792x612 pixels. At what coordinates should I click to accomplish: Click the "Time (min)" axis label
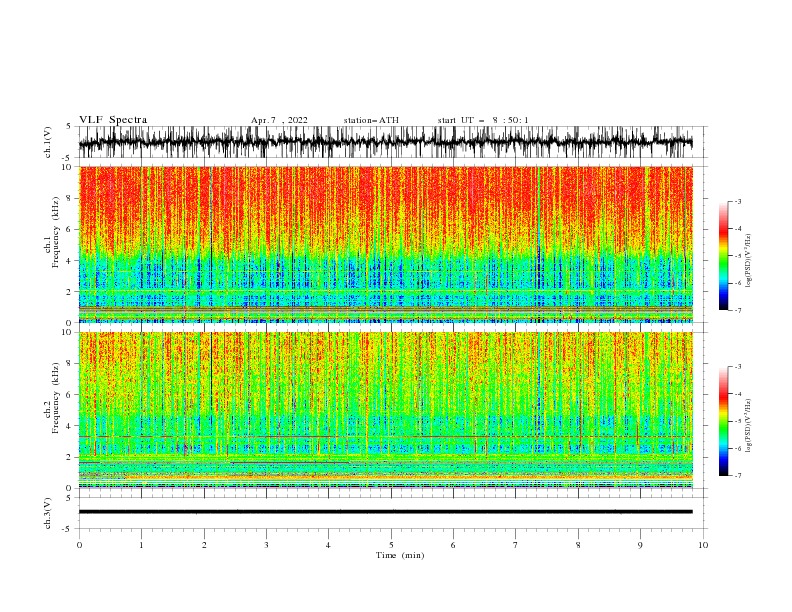tap(400, 555)
